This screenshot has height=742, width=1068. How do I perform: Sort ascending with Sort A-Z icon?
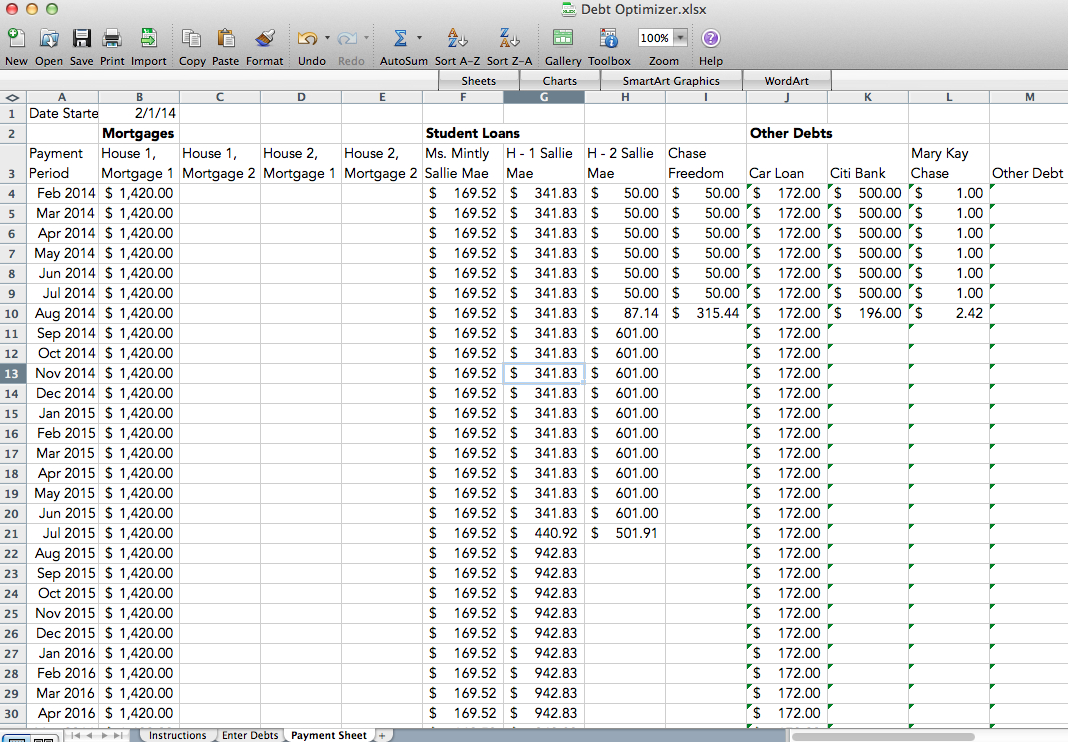[458, 39]
